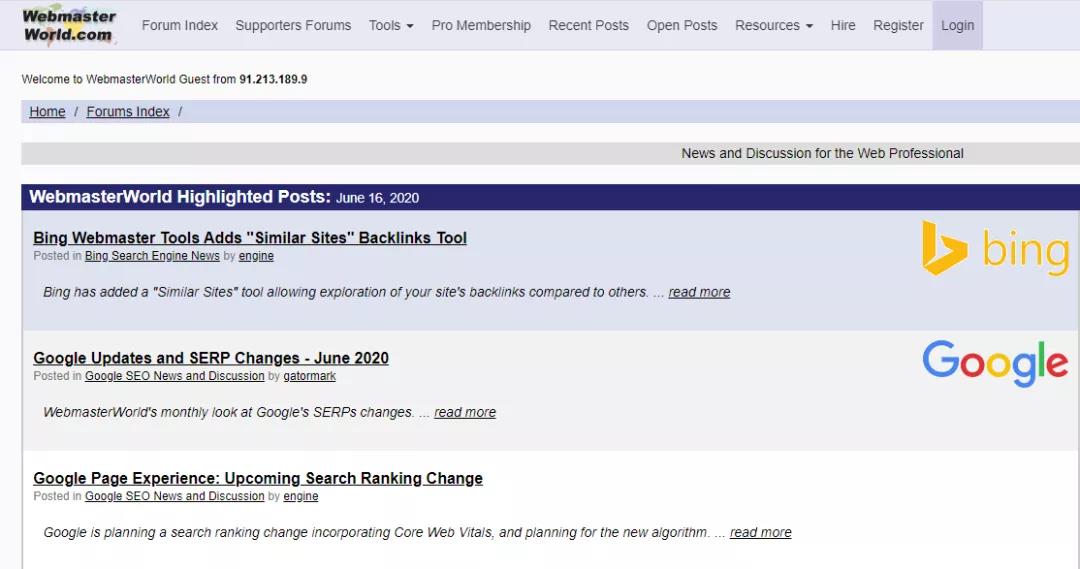Open the Hire nav link
The image size is (1080, 569).
tap(842, 25)
